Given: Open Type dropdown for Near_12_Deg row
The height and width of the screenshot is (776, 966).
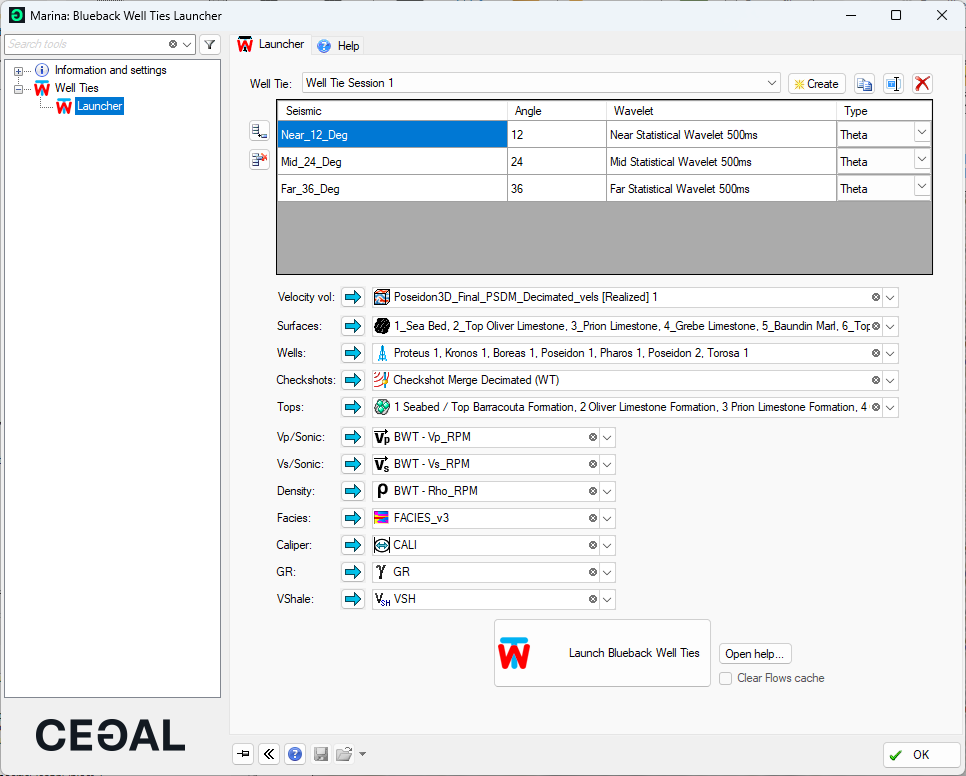Looking at the screenshot, I should (922, 132).
